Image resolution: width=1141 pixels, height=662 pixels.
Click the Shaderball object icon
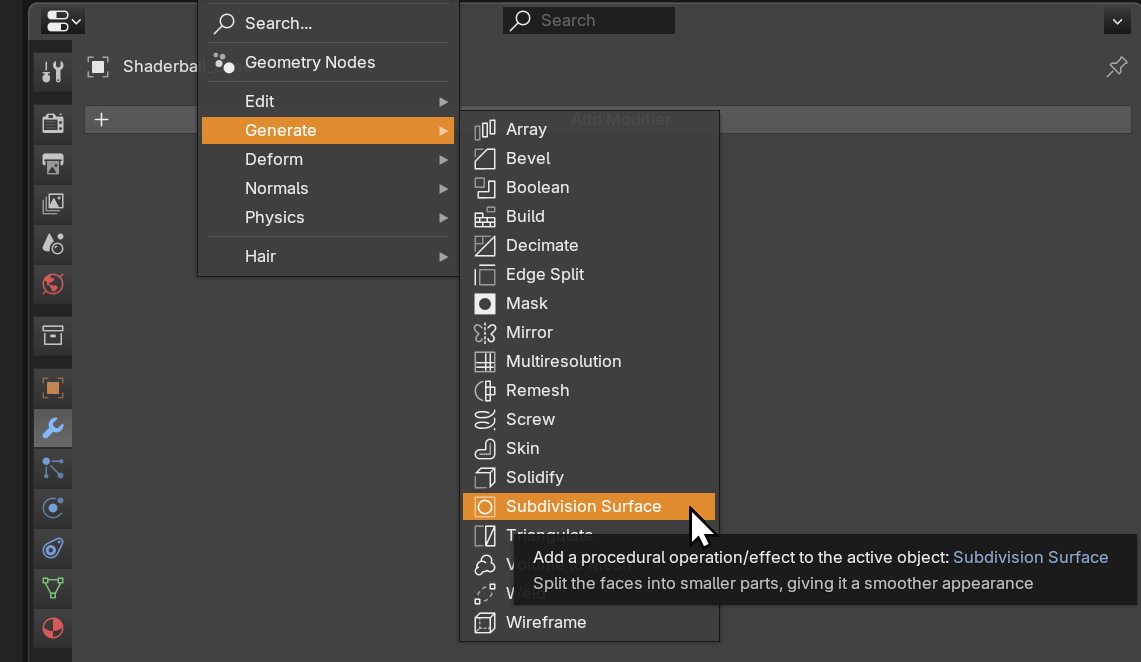coord(98,67)
